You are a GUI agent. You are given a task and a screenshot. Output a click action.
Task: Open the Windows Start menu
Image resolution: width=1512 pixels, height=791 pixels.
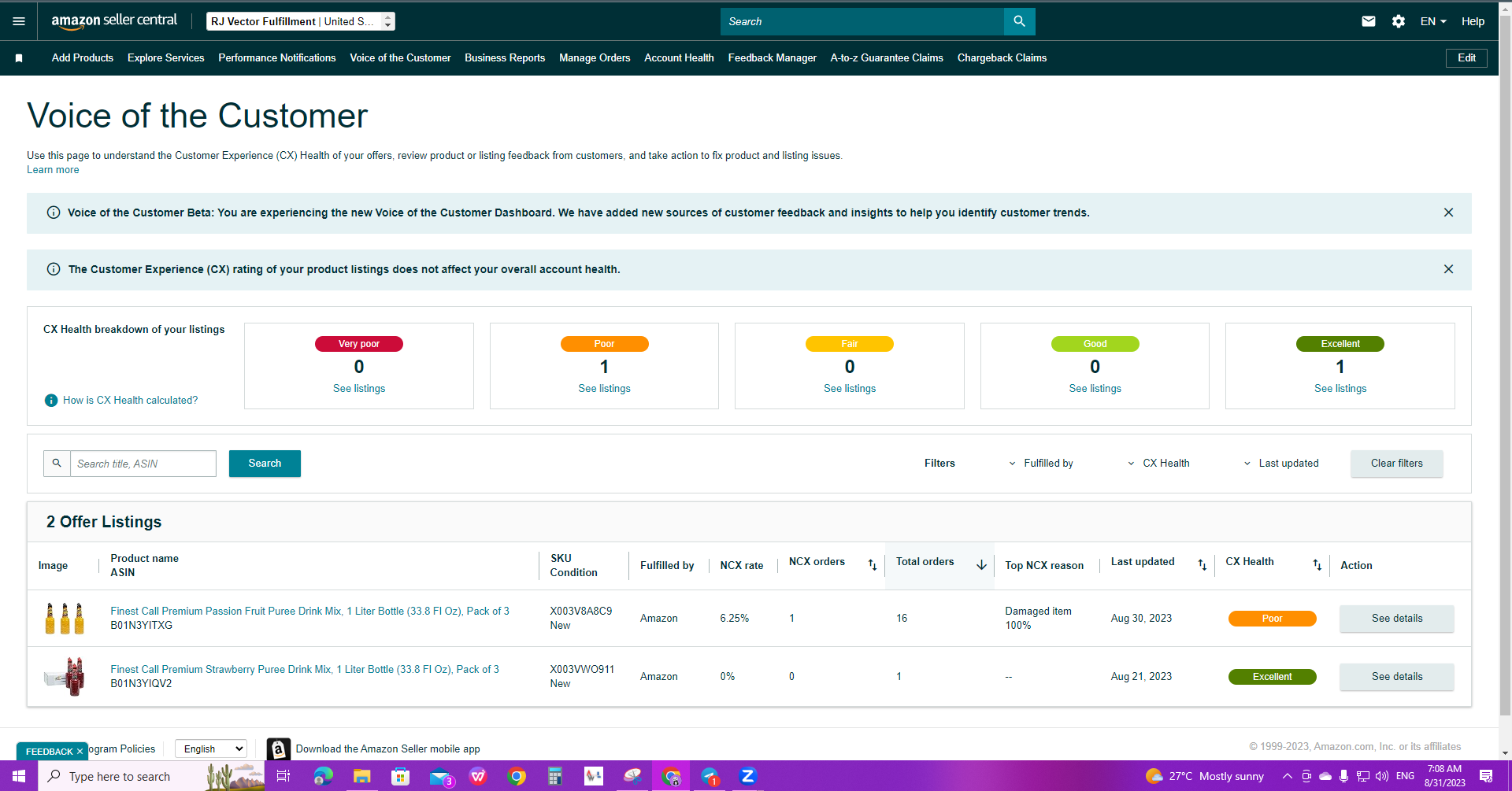[19, 776]
